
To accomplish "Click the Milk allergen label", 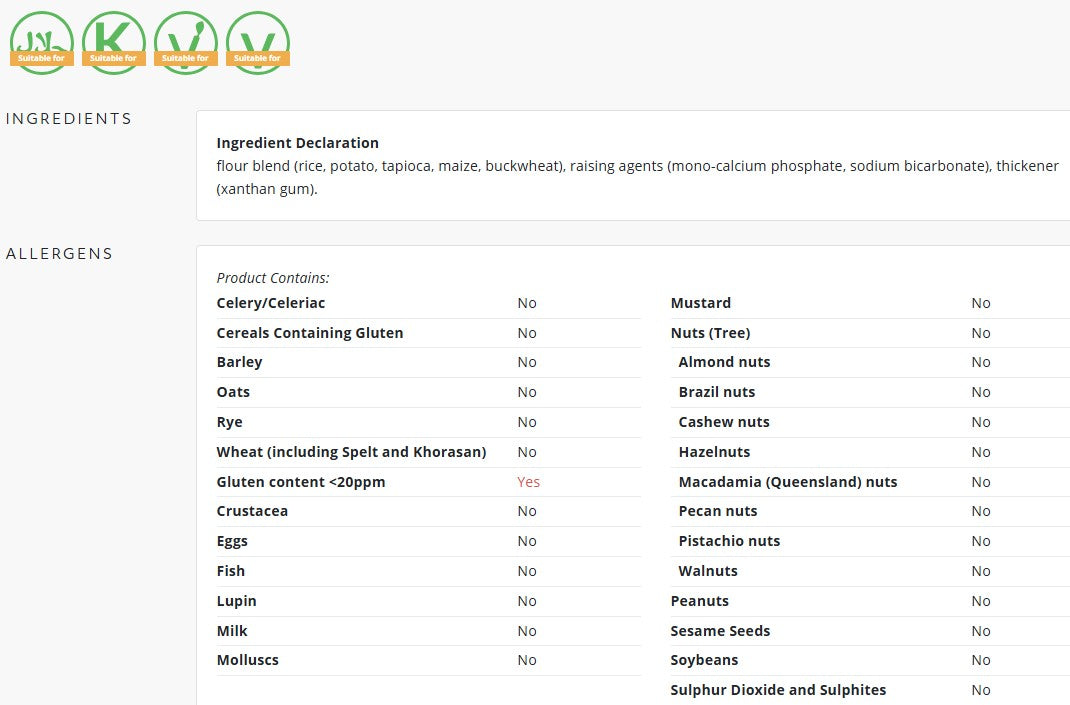I will click(232, 631).
